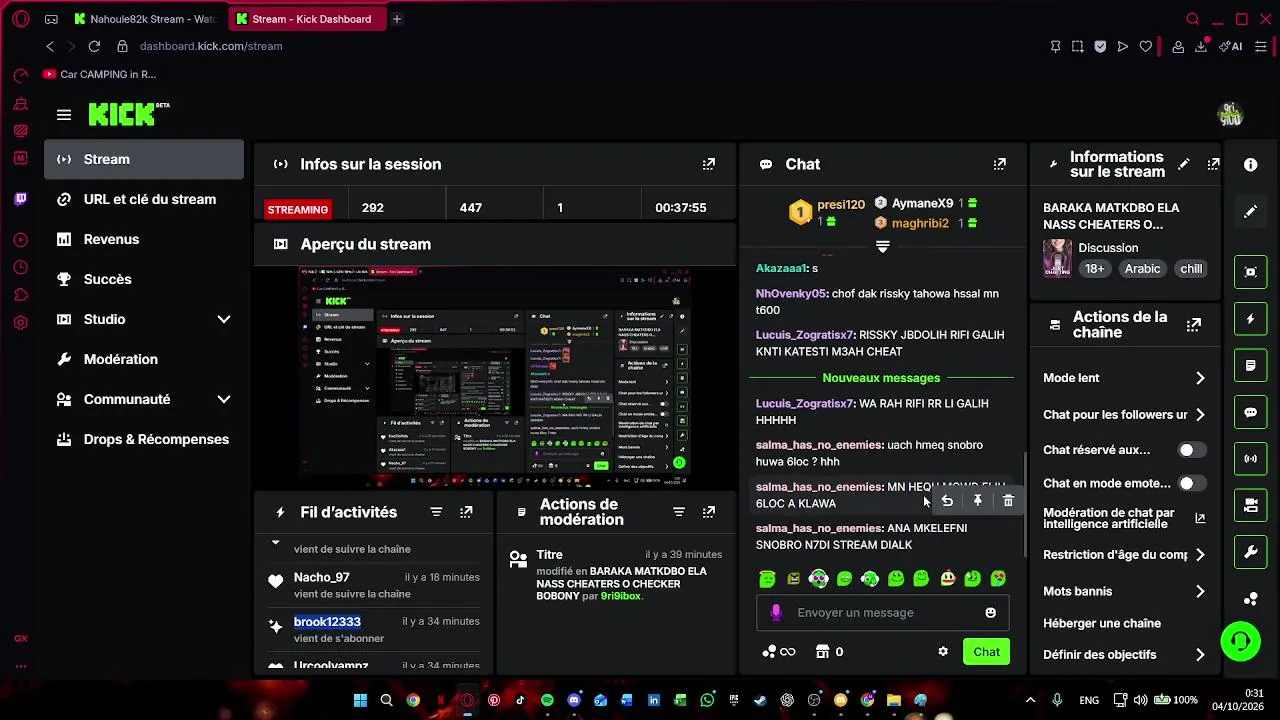Open the user avatar in top right

(1230, 115)
